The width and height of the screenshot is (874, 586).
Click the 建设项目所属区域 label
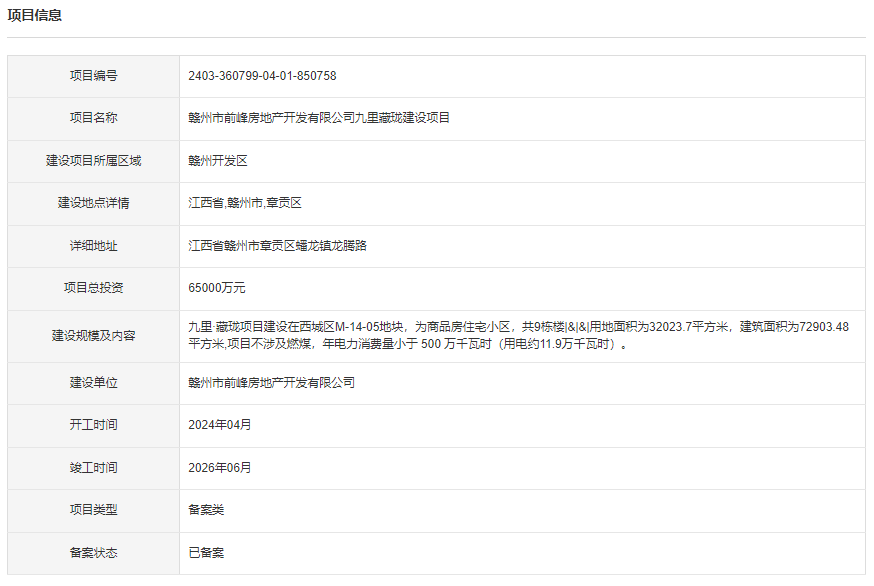pos(94,161)
